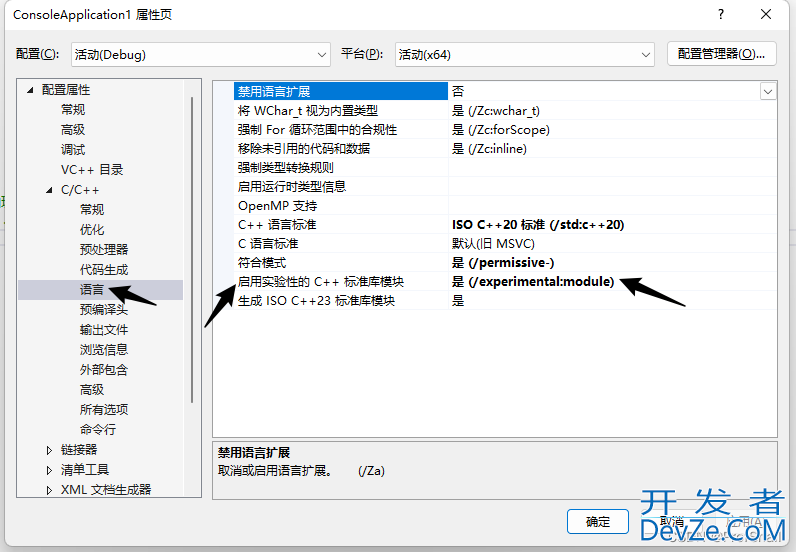The image size is (796, 552).
Task: Select 高级 under 配置属性
Action: (x=73, y=130)
